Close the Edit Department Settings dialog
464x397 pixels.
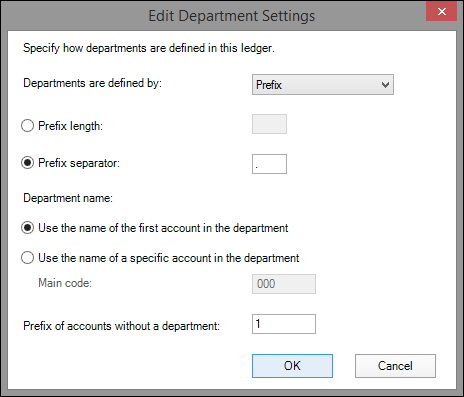point(442,12)
